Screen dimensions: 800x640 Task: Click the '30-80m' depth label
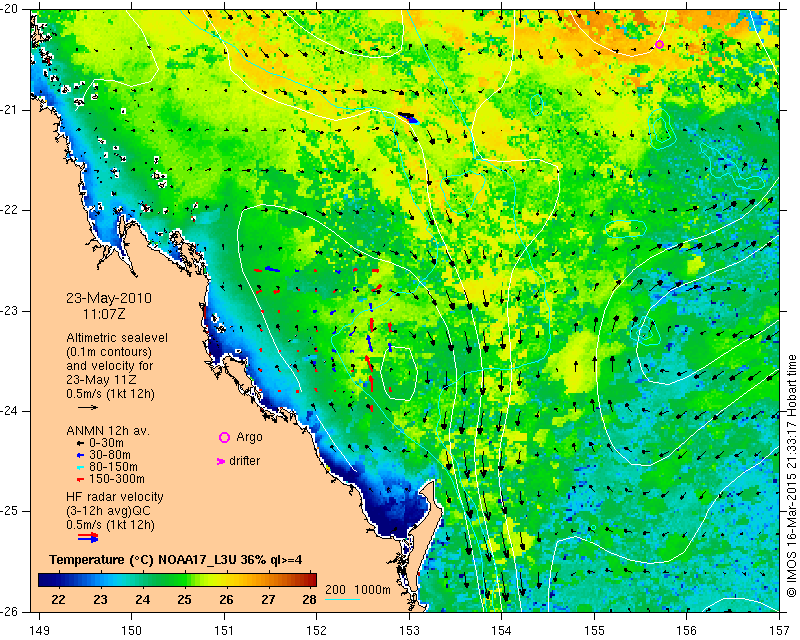pos(110,455)
